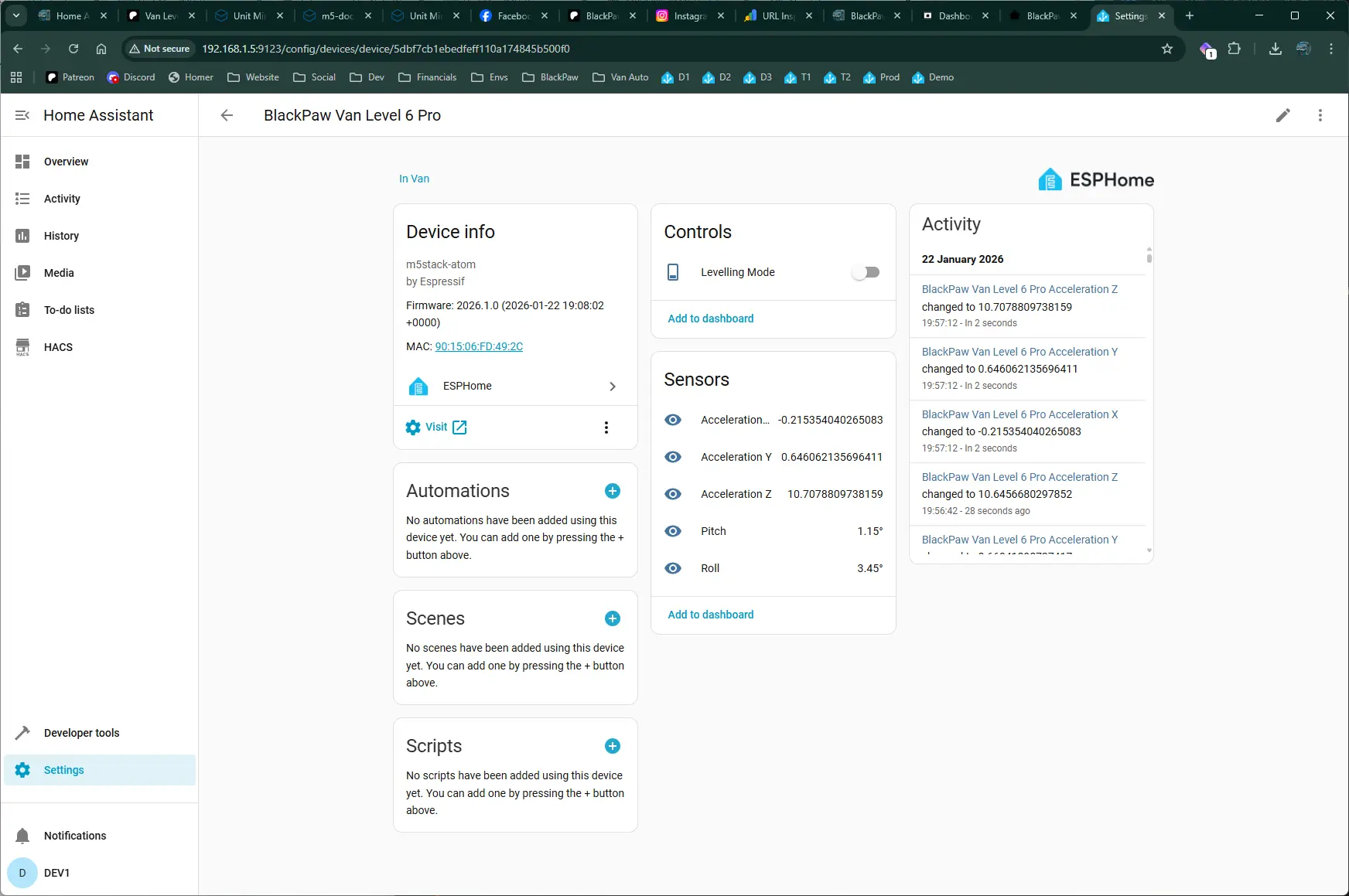
Task: Expand the Dev bookmarks folder
Action: pyautogui.click(x=367, y=77)
